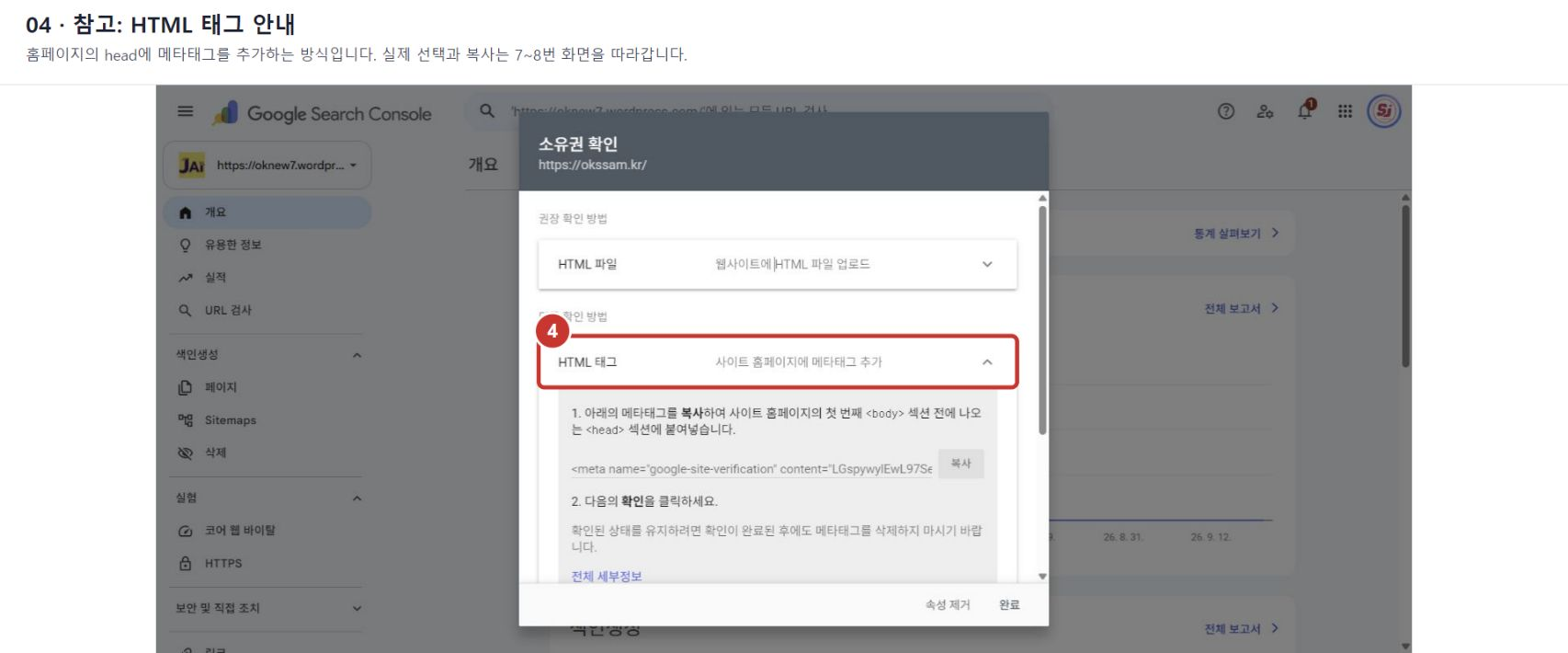The width and height of the screenshot is (1568, 653).
Task: Select 페이지 in the sidebar
Action: pos(267,387)
